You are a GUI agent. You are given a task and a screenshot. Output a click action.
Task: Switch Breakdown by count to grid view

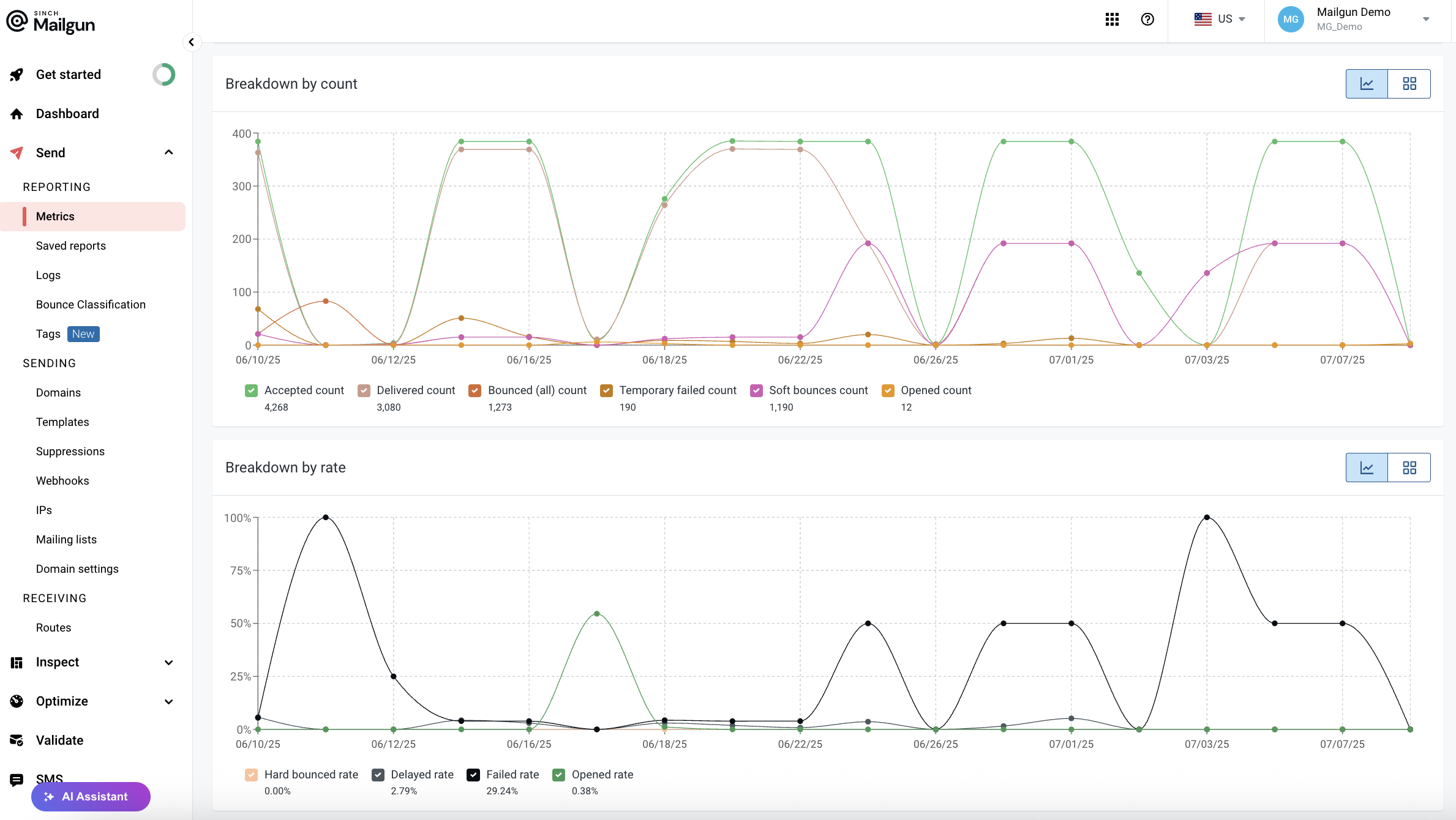coord(1409,84)
